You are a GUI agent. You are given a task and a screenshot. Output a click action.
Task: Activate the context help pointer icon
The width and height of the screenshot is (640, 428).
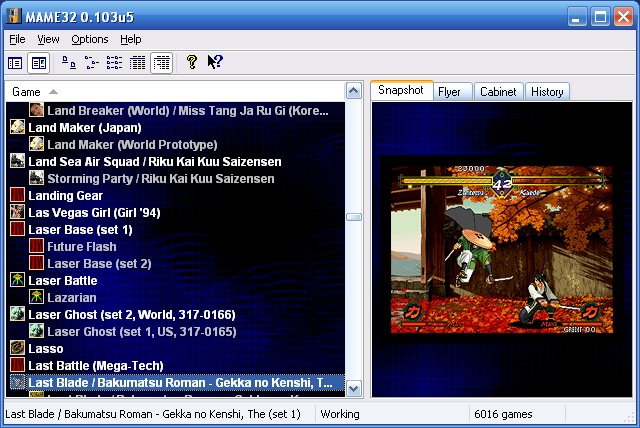tap(215, 62)
